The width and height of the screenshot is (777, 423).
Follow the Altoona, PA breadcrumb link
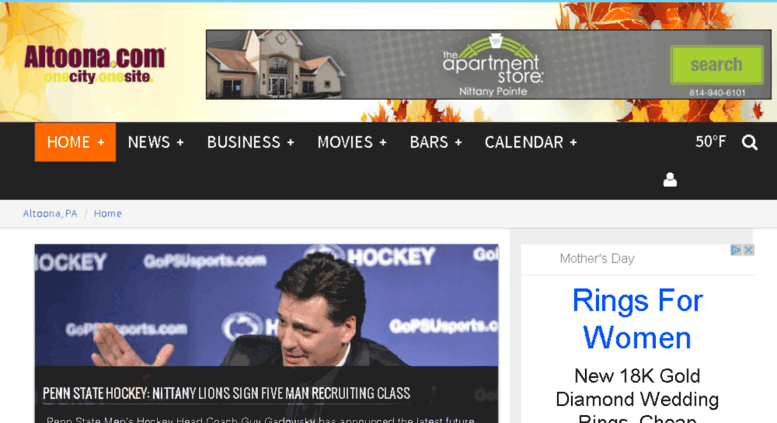coord(50,213)
